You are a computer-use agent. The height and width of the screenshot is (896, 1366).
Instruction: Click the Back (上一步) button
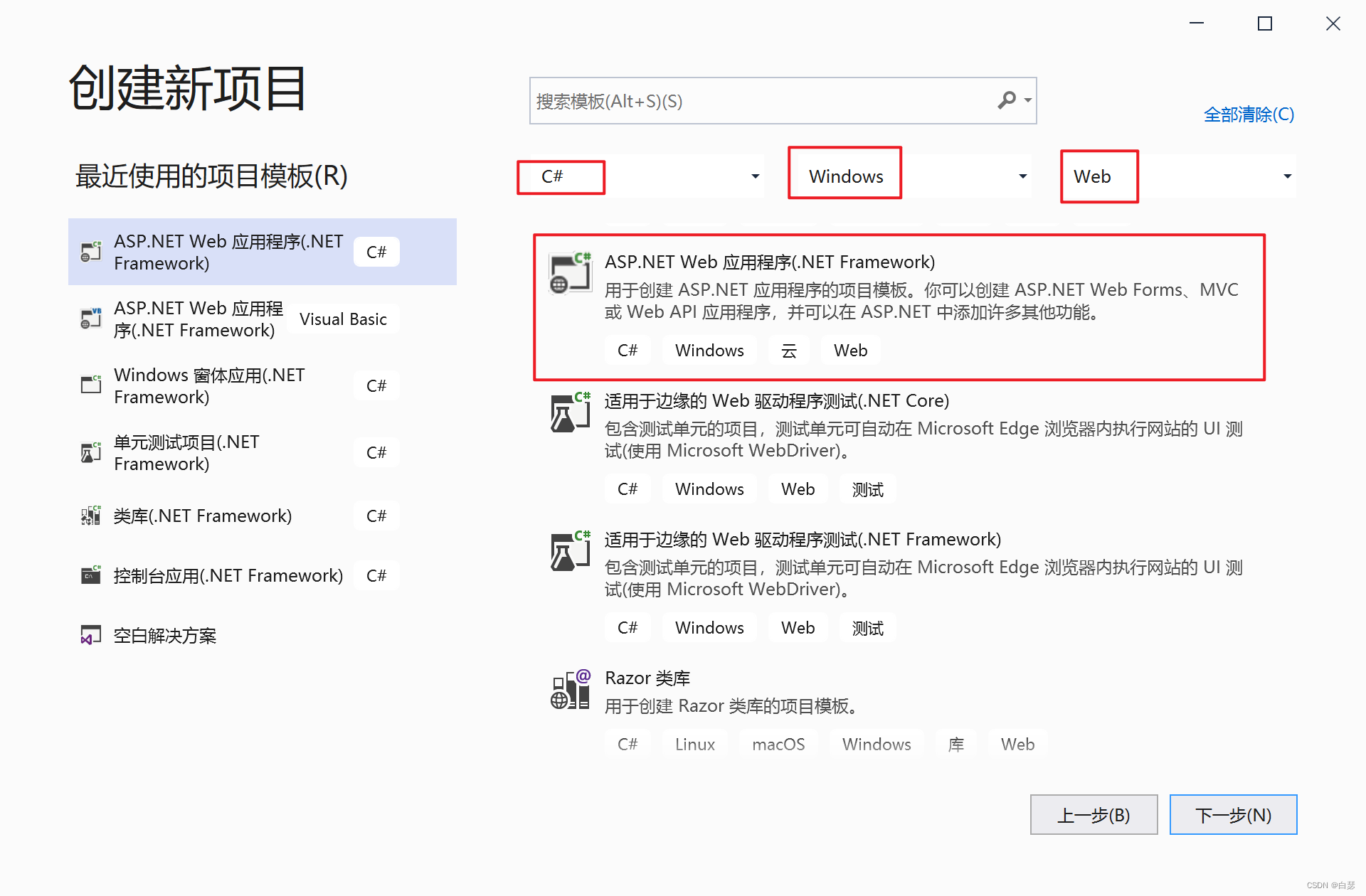click(1094, 815)
